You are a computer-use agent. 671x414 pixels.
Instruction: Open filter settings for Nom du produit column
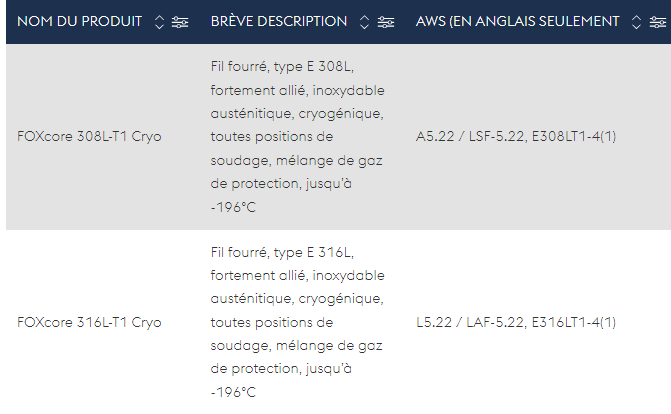point(180,22)
